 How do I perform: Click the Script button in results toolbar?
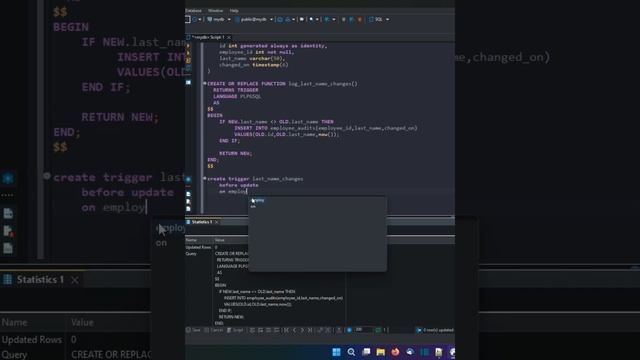tap(235, 330)
